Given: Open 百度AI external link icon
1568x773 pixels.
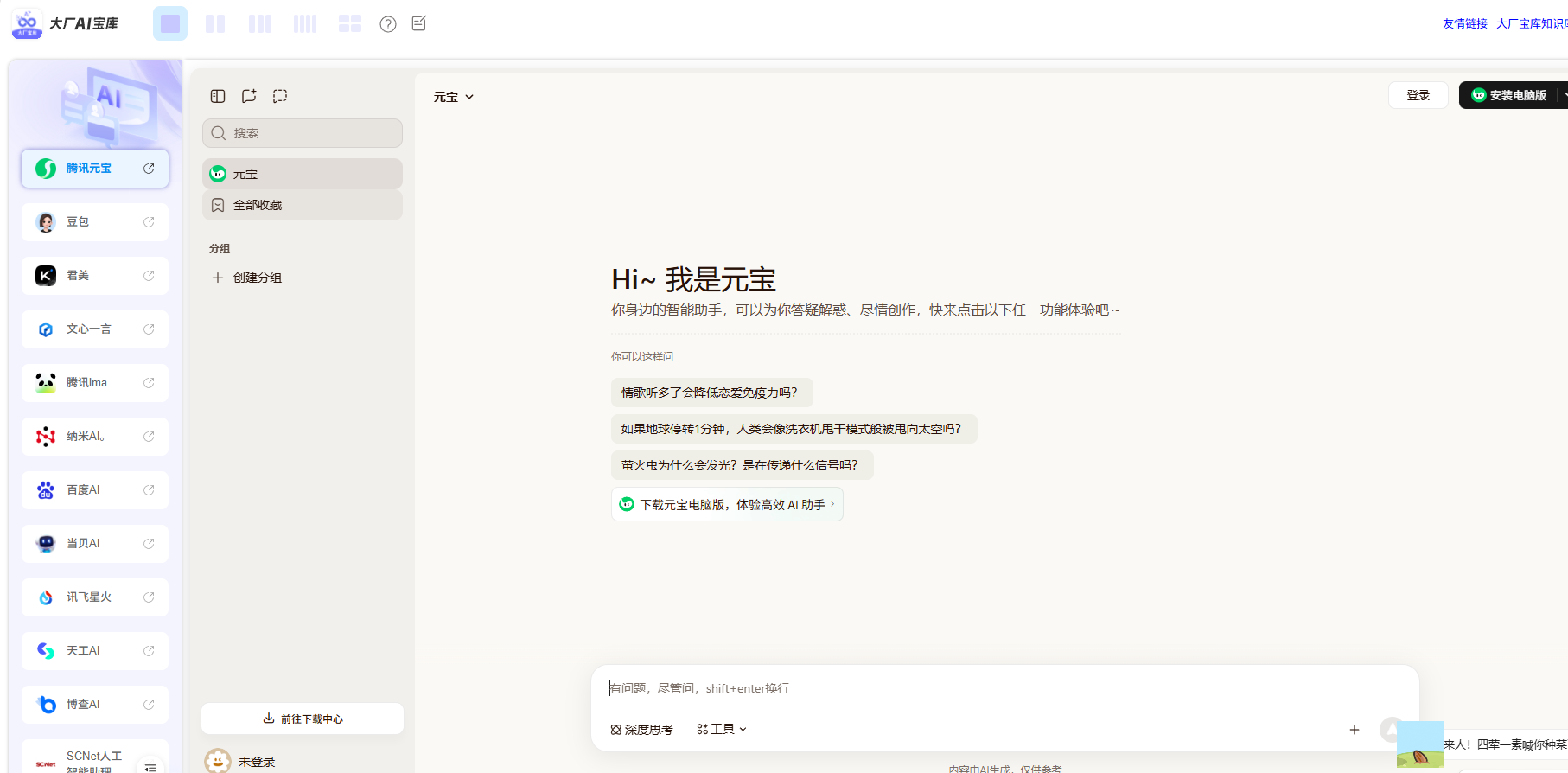Looking at the screenshot, I should pos(149,490).
